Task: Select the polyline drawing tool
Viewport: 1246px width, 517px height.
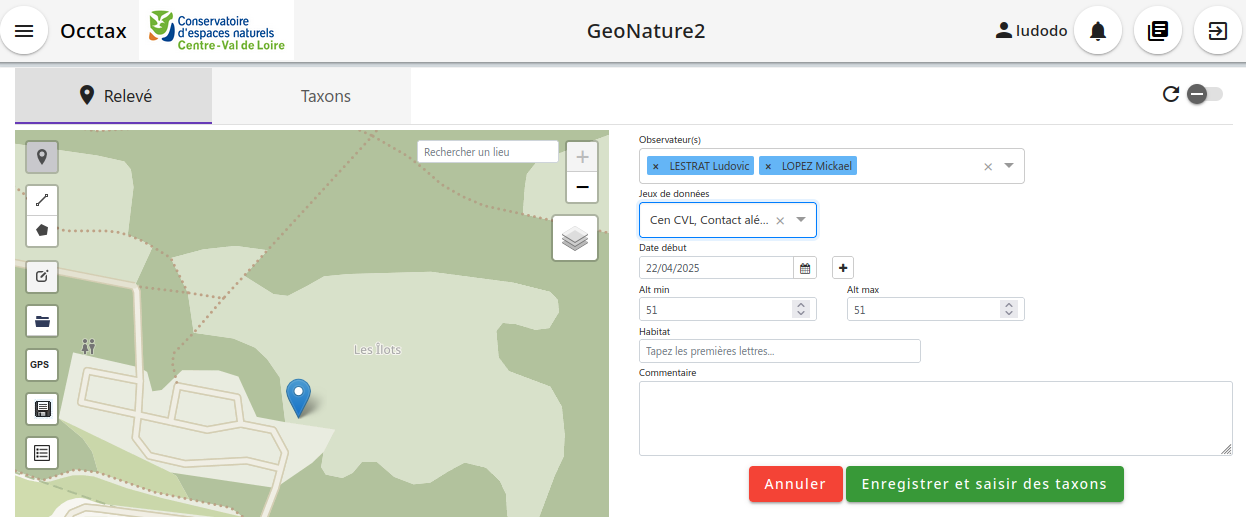Action: coord(42,201)
